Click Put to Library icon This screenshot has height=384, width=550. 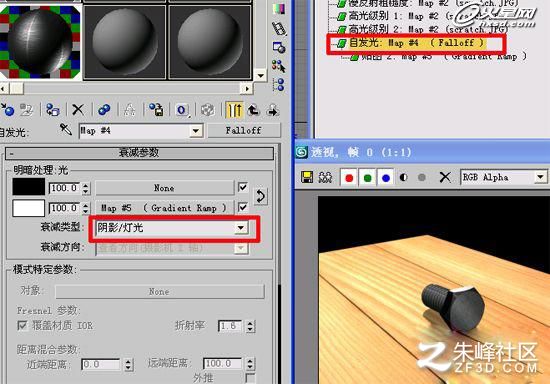[156, 110]
